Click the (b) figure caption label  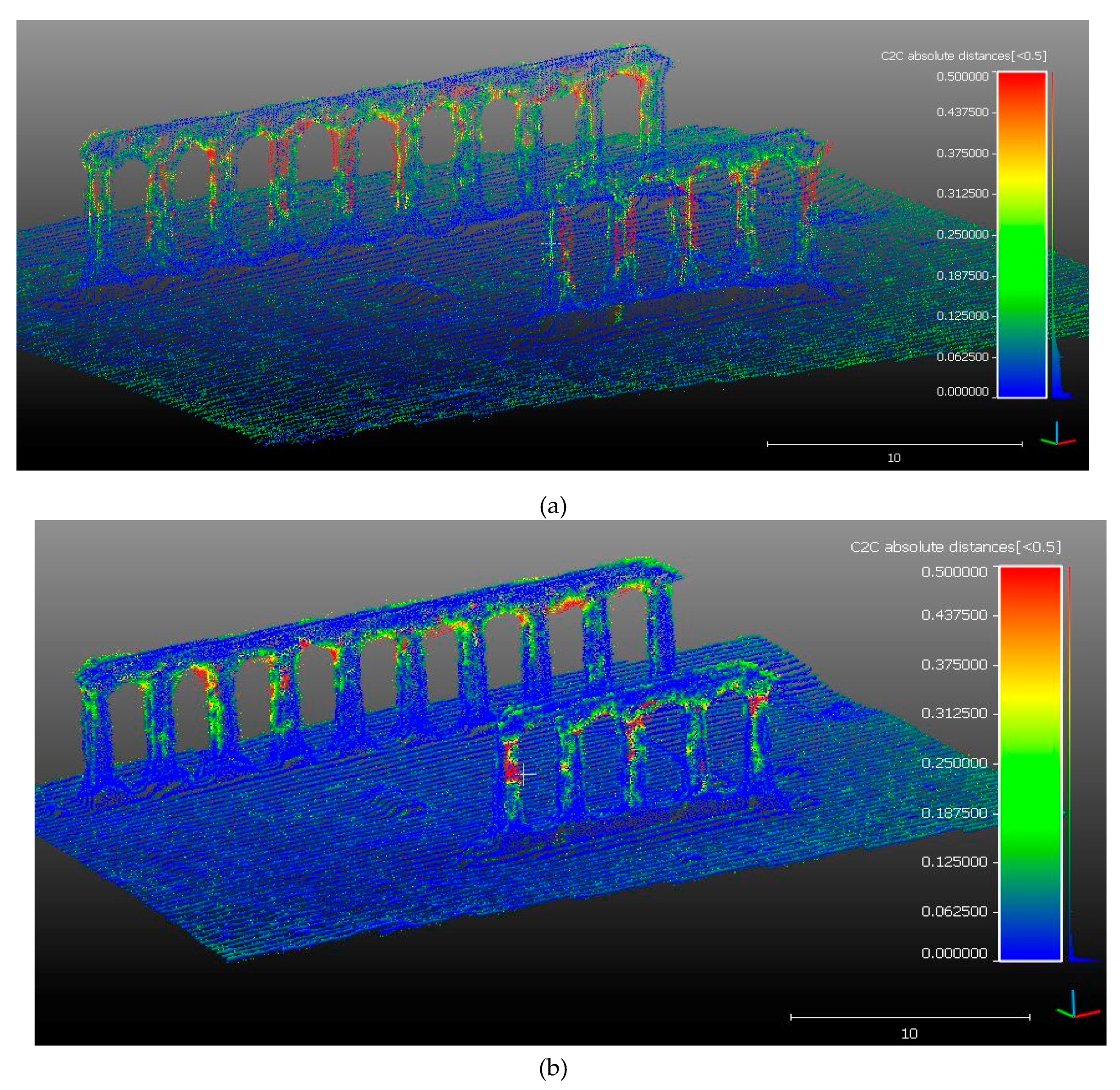(553, 1068)
